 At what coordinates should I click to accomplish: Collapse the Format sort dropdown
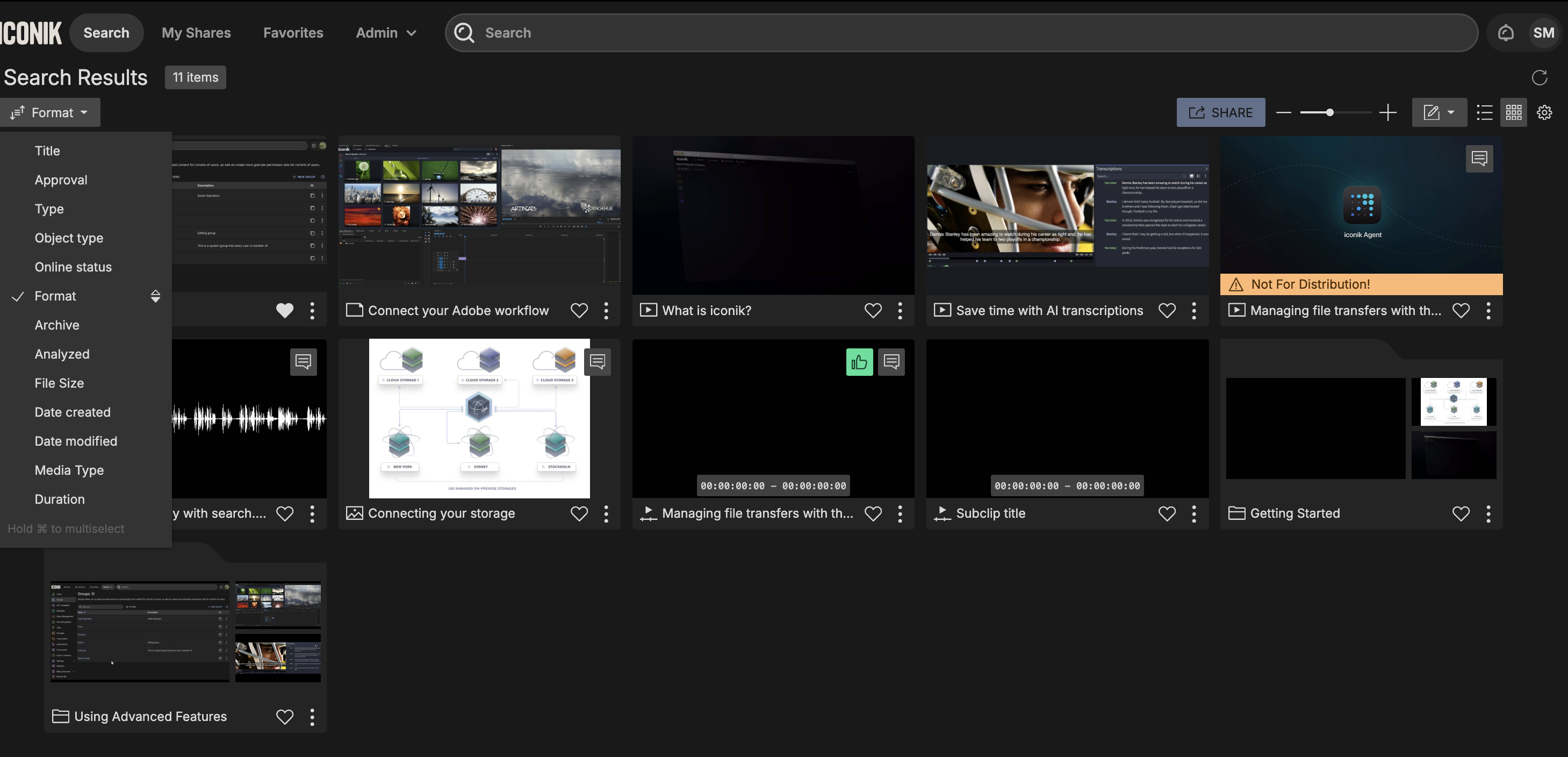pyautogui.click(x=51, y=113)
